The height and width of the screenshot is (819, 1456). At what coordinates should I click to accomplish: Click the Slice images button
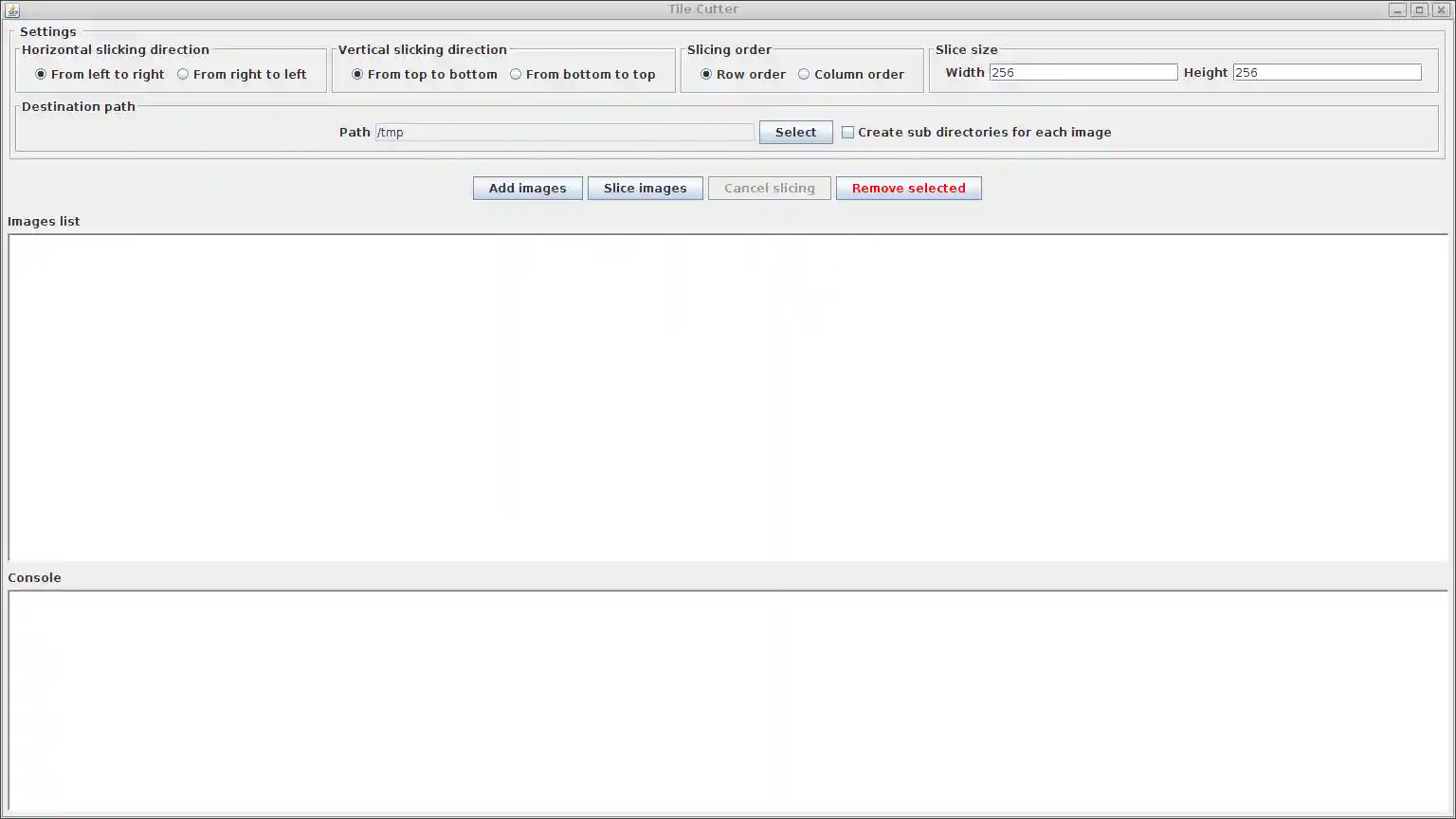645,188
